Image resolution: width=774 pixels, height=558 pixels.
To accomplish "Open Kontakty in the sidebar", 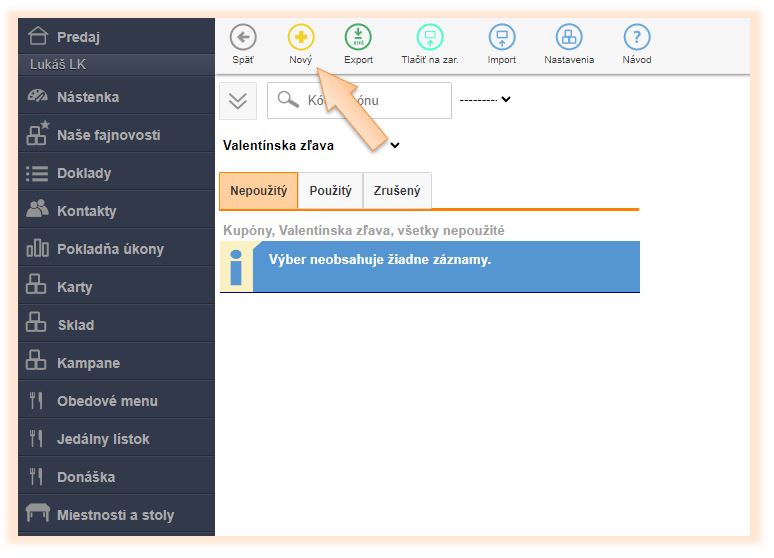I will 86,211.
